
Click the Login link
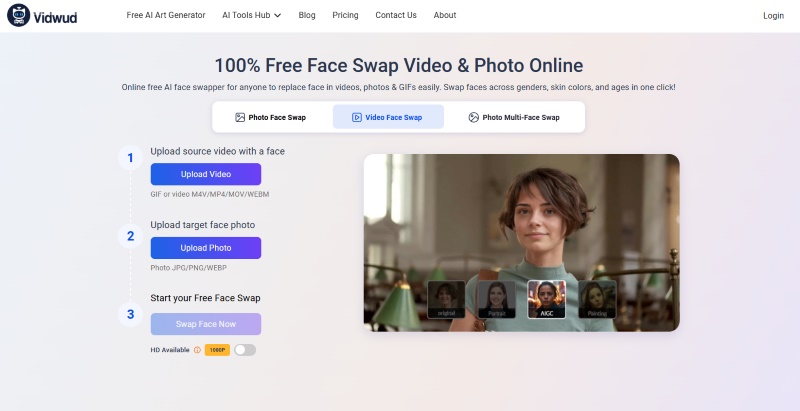pyautogui.click(x=773, y=16)
